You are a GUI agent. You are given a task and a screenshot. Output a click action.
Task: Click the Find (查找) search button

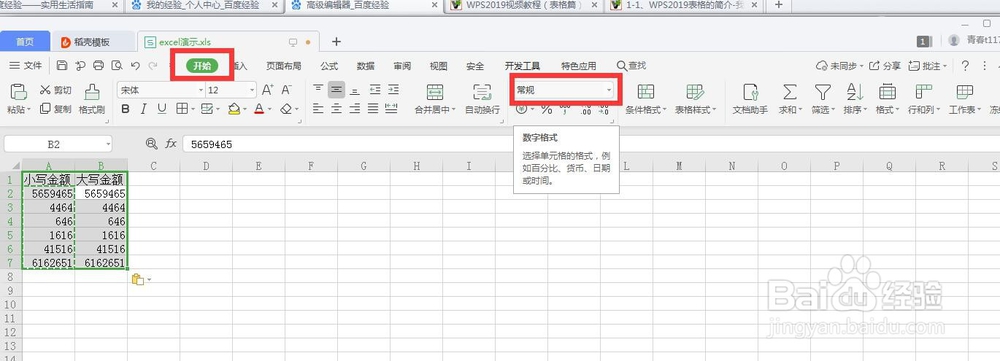coord(631,66)
